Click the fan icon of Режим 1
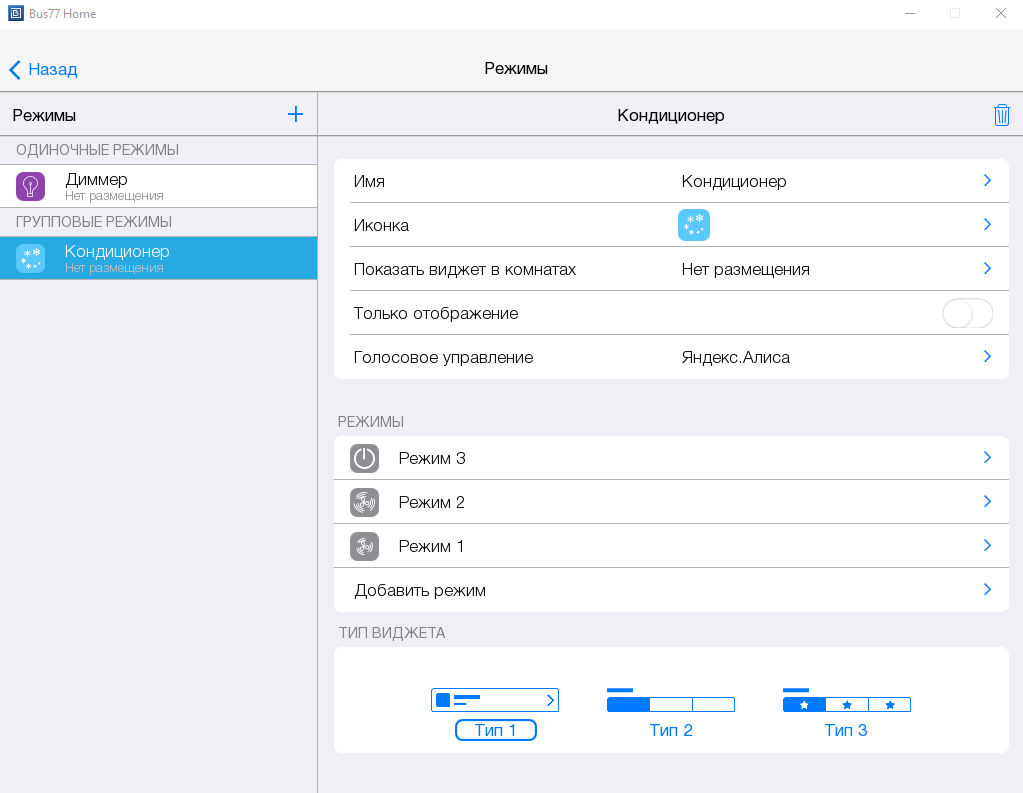 [x=365, y=546]
